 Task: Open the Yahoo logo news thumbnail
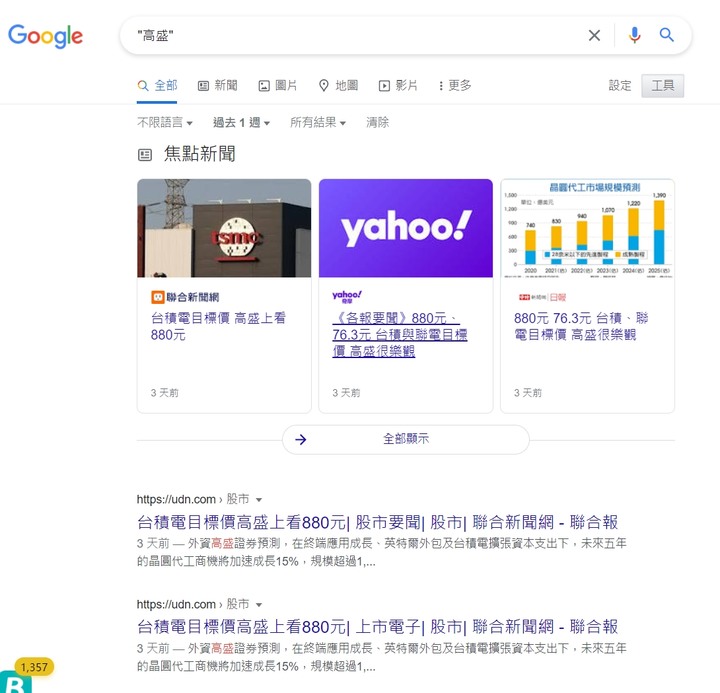click(406, 228)
